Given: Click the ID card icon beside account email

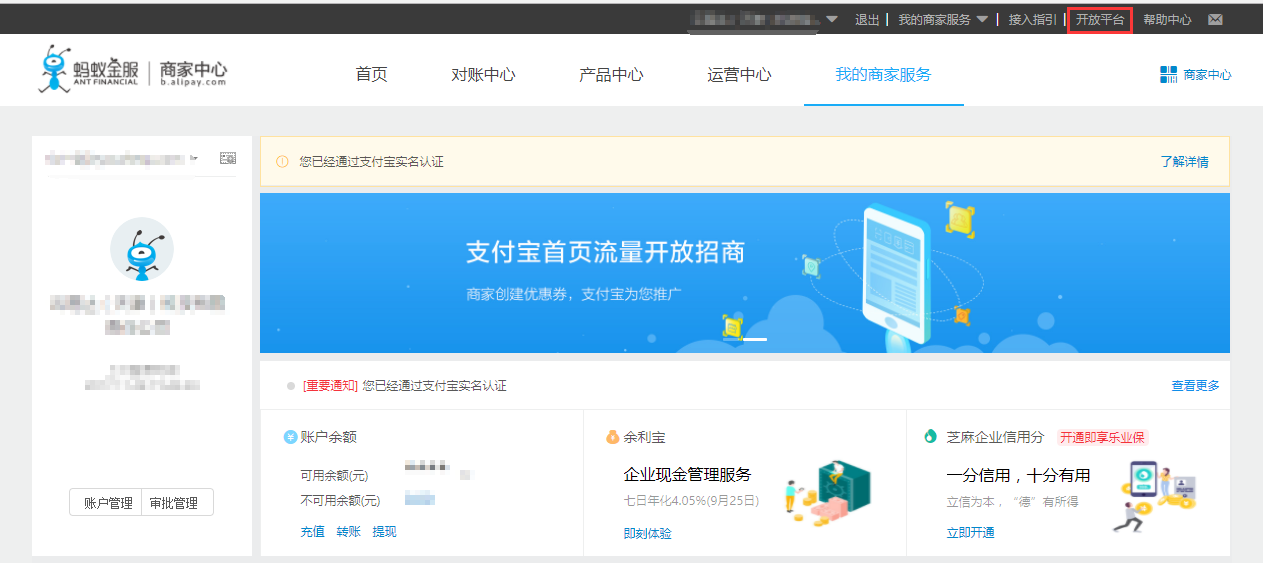Looking at the screenshot, I should [x=227, y=158].
